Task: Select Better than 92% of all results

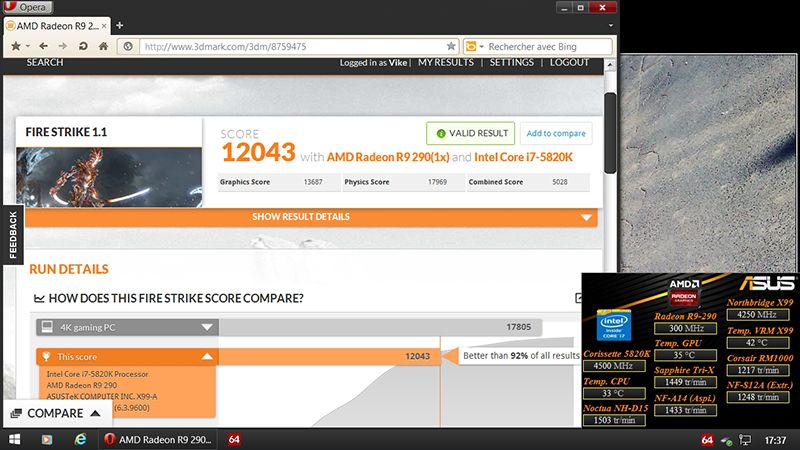Action: coord(520,356)
